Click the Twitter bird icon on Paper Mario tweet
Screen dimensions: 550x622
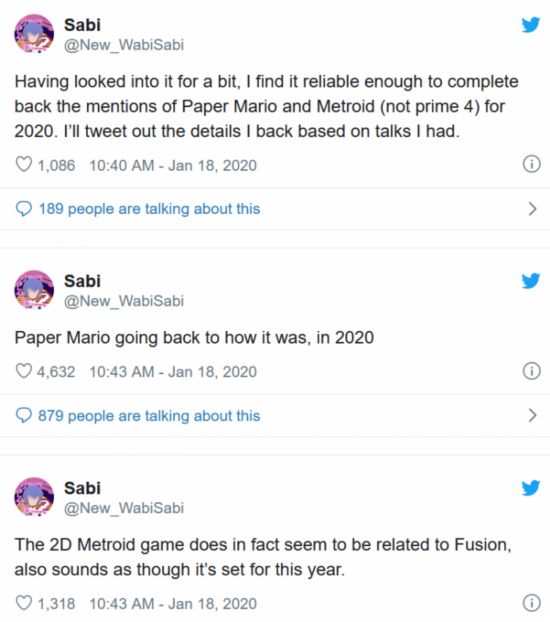[x=531, y=281]
